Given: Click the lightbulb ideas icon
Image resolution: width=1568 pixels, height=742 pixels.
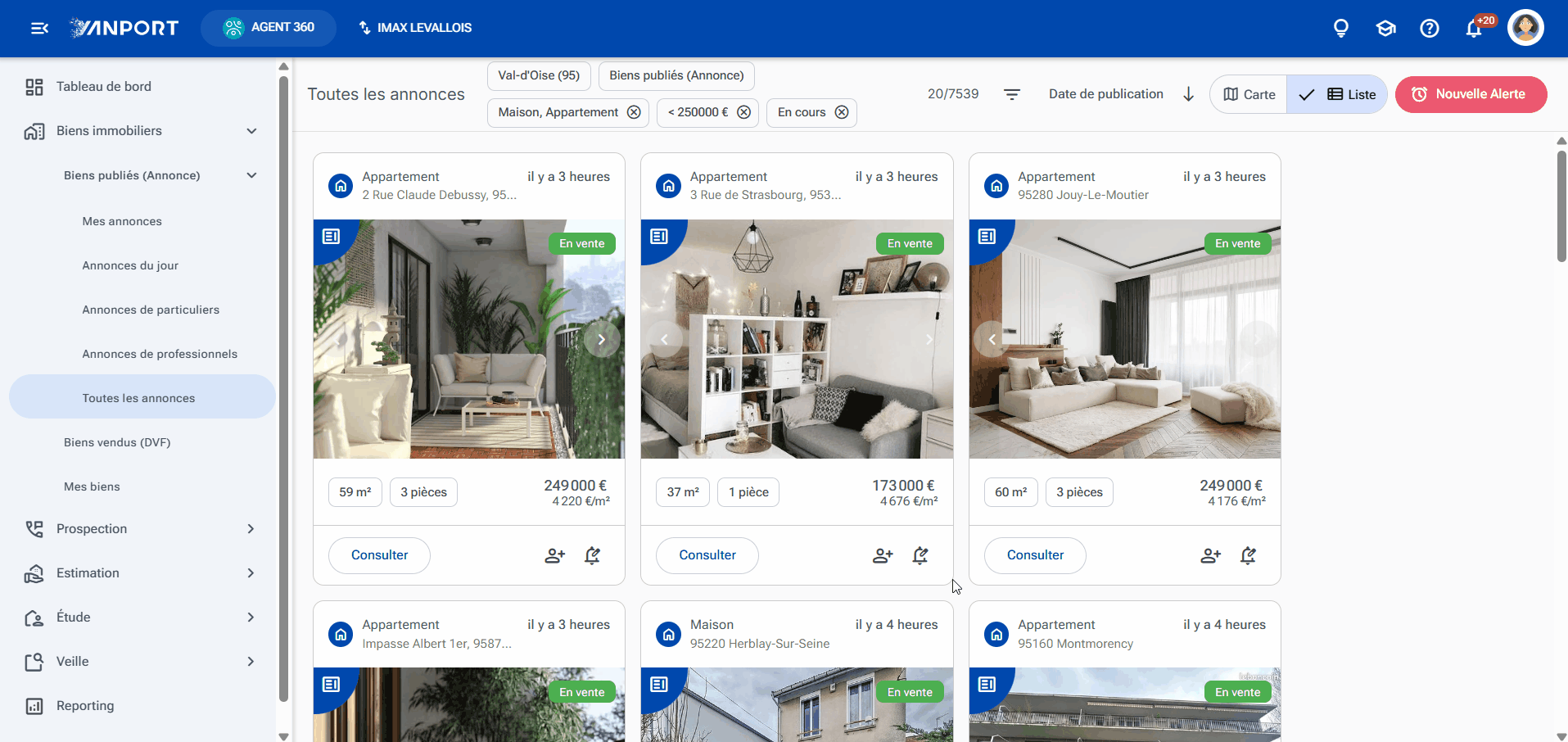Looking at the screenshot, I should [1341, 29].
